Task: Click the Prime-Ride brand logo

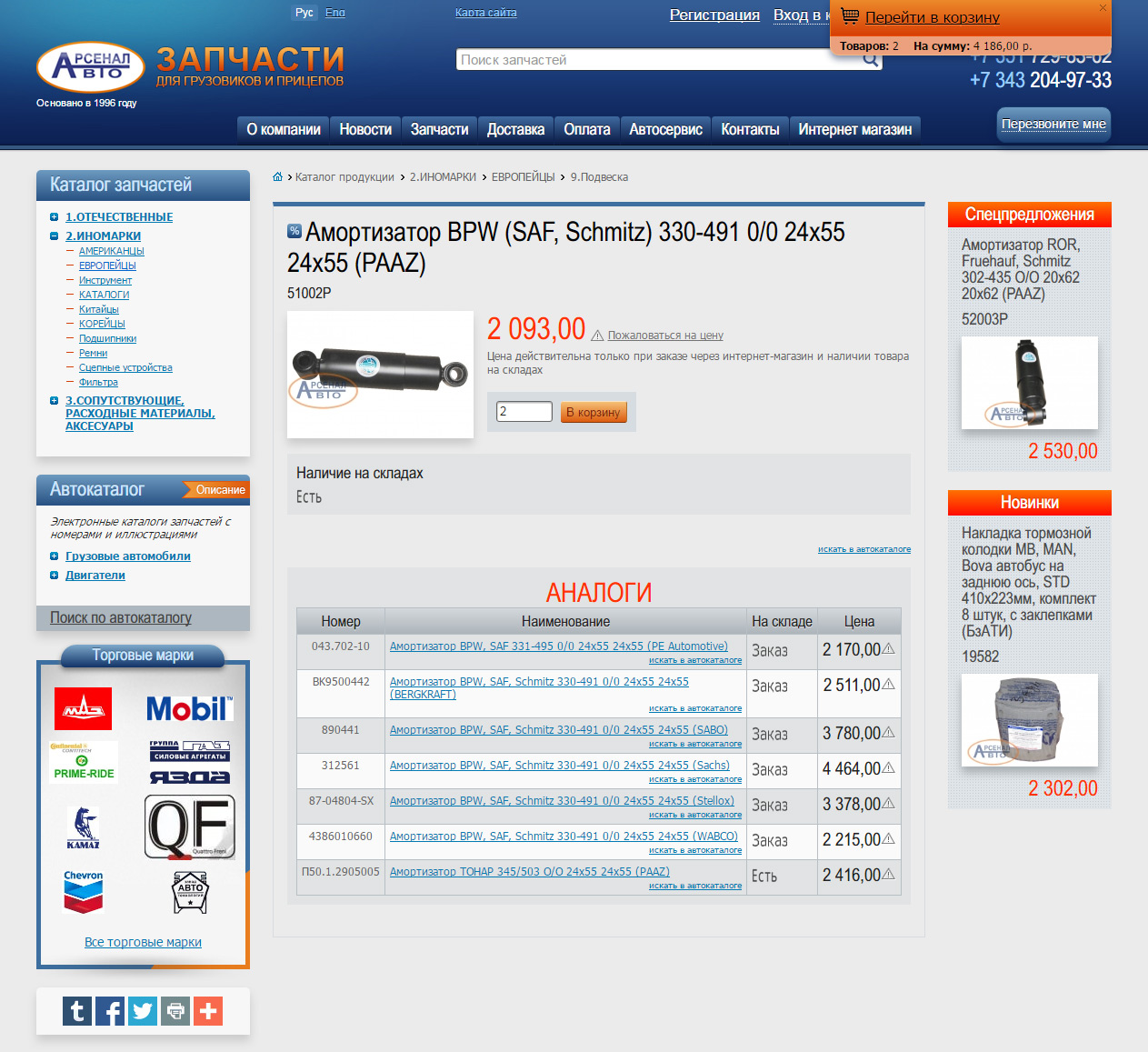Action: pyautogui.click(x=84, y=762)
